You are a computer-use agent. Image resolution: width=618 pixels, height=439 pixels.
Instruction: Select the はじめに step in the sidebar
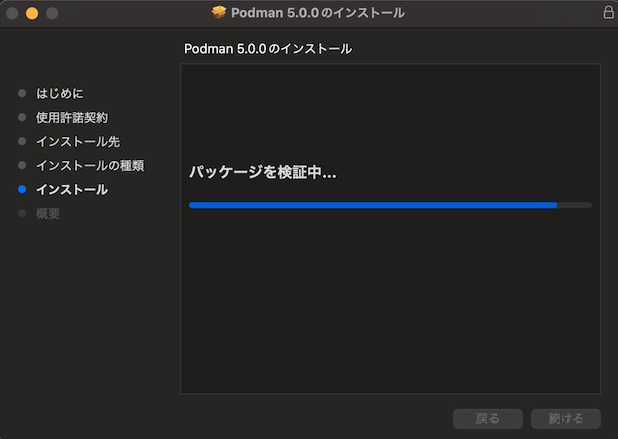click(x=60, y=93)
